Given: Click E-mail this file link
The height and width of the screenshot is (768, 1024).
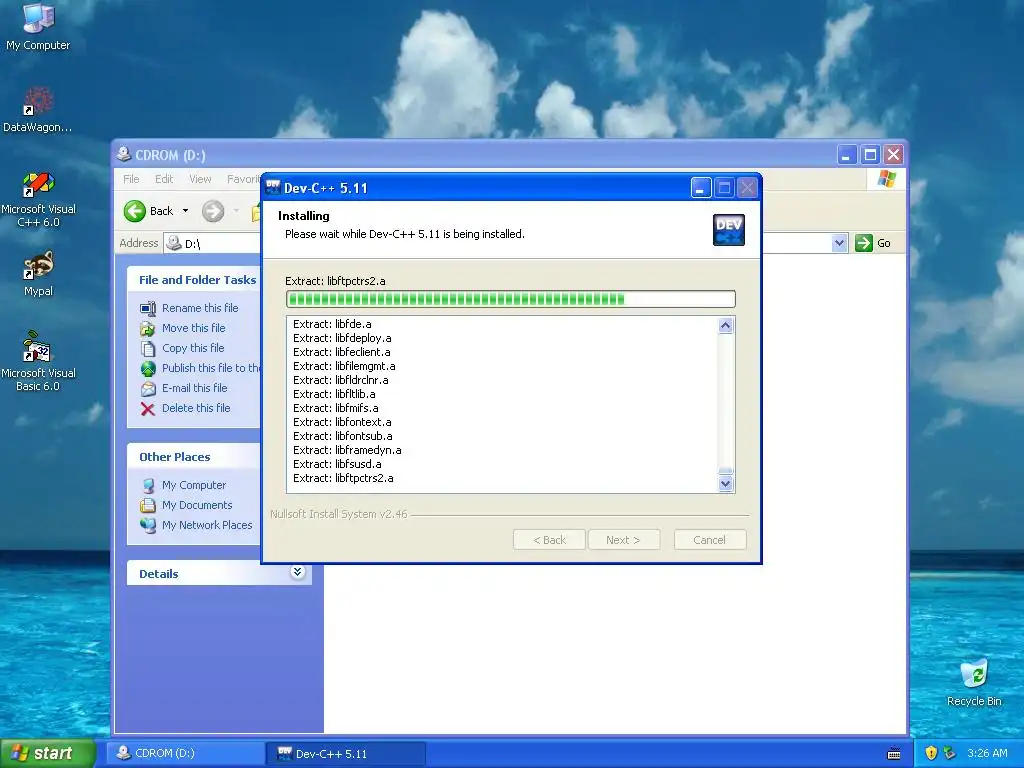Looking at the screenshot, I should pos(195,388).
